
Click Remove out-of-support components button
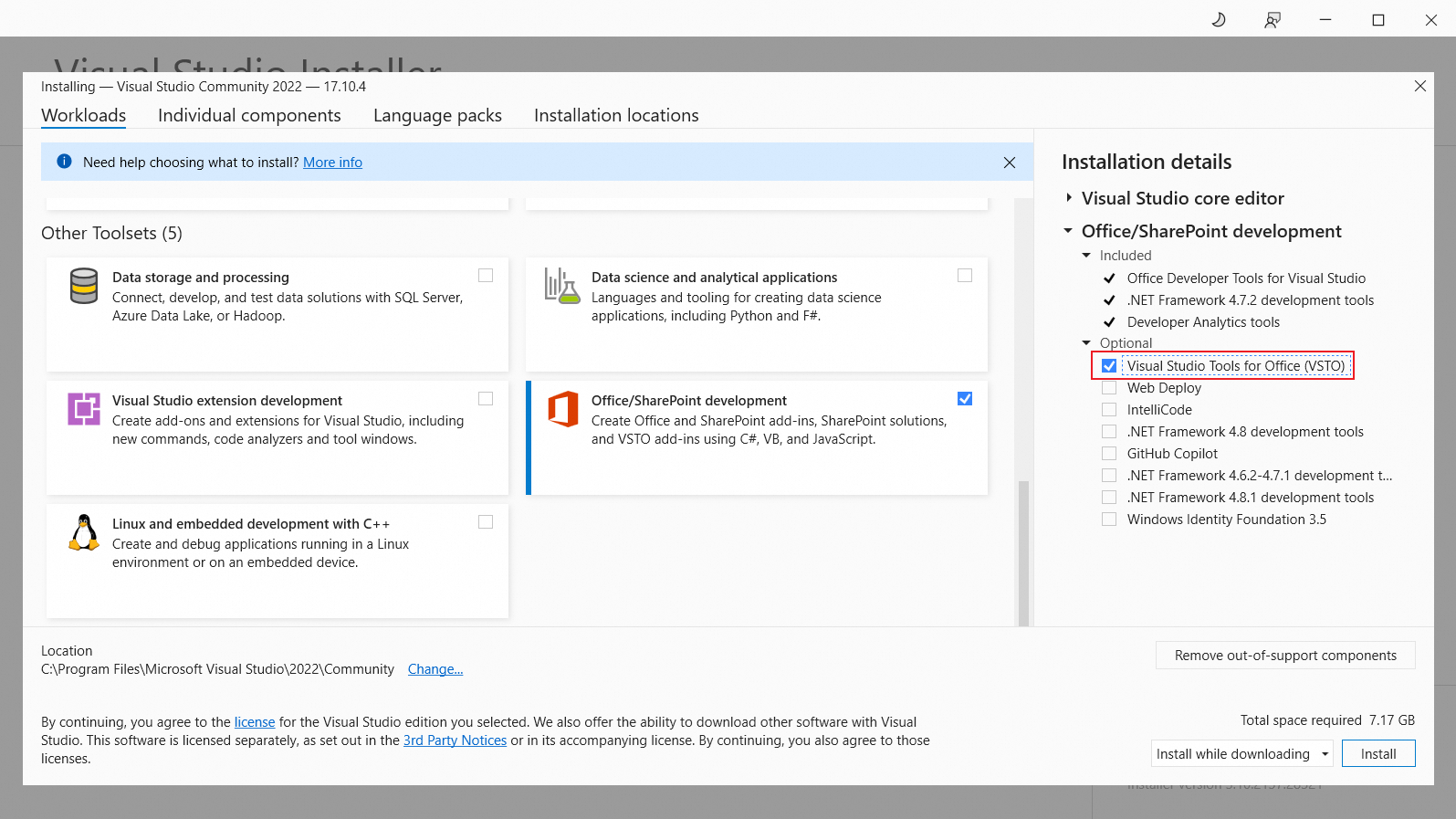(1285, 656)
